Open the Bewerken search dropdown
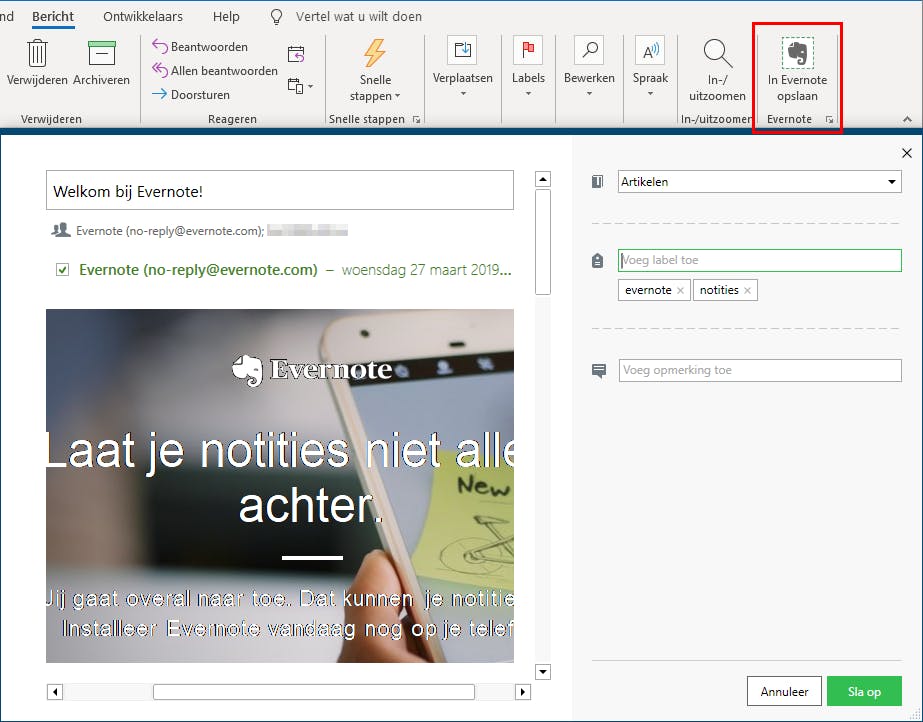This screenshot has width=923, height=722. click(589, 68)
